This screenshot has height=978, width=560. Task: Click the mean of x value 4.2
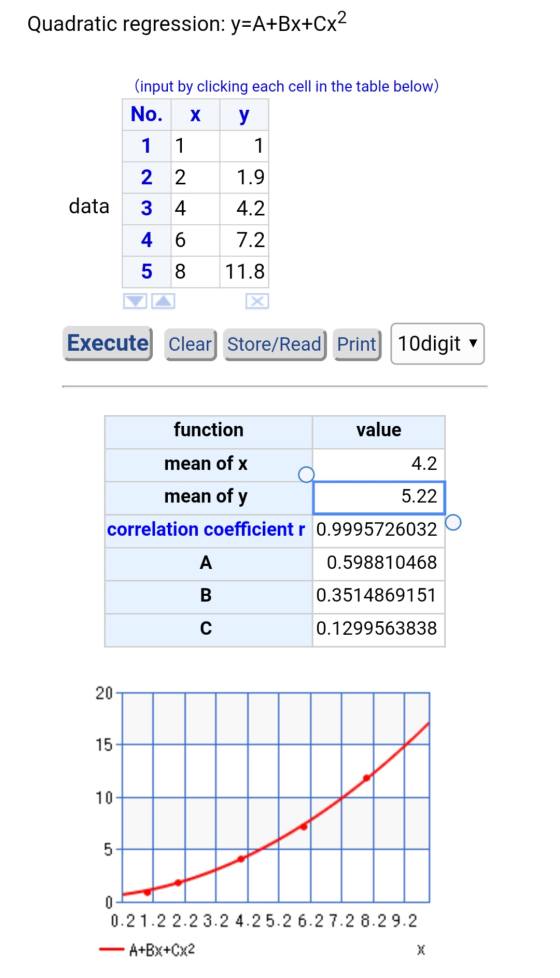(x=379, y=464)
